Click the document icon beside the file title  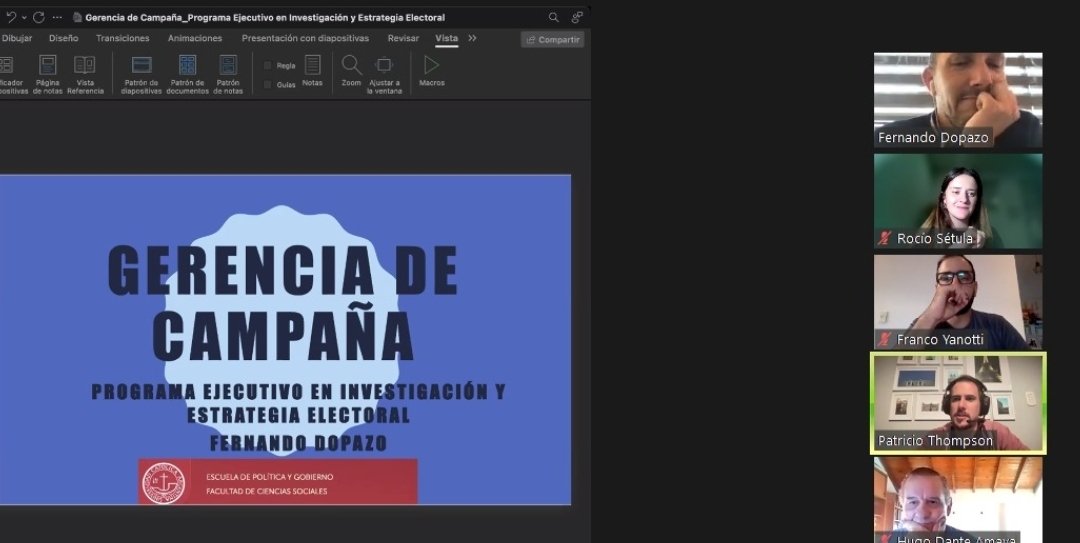point(77,17)
